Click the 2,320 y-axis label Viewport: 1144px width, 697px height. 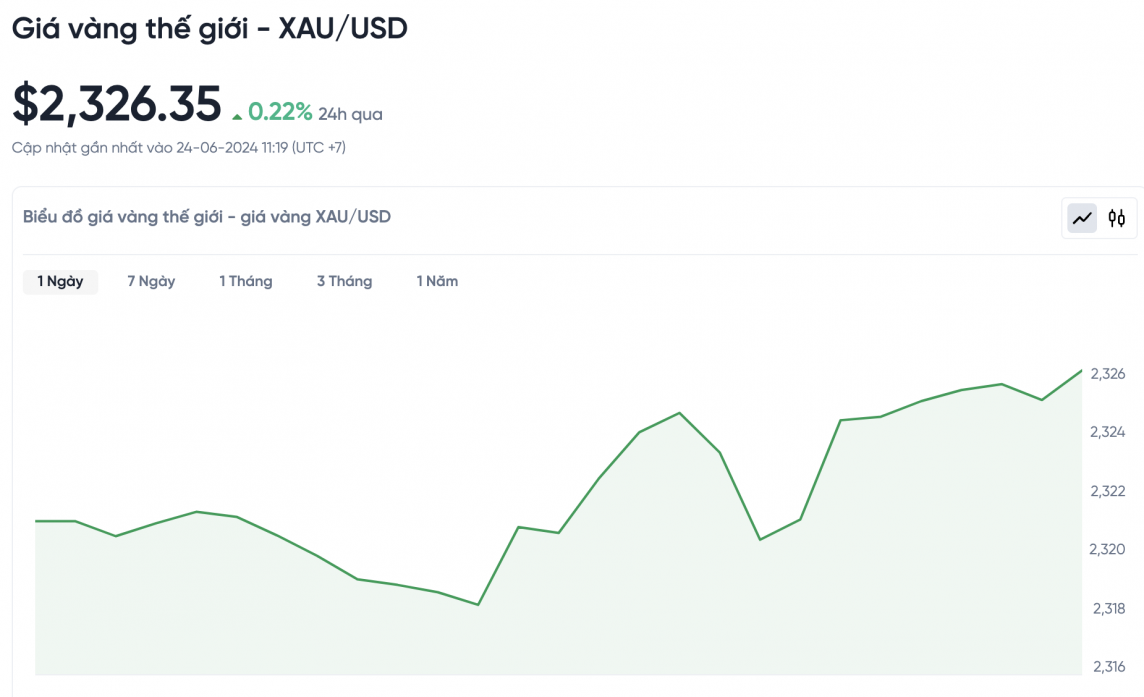1107,549
